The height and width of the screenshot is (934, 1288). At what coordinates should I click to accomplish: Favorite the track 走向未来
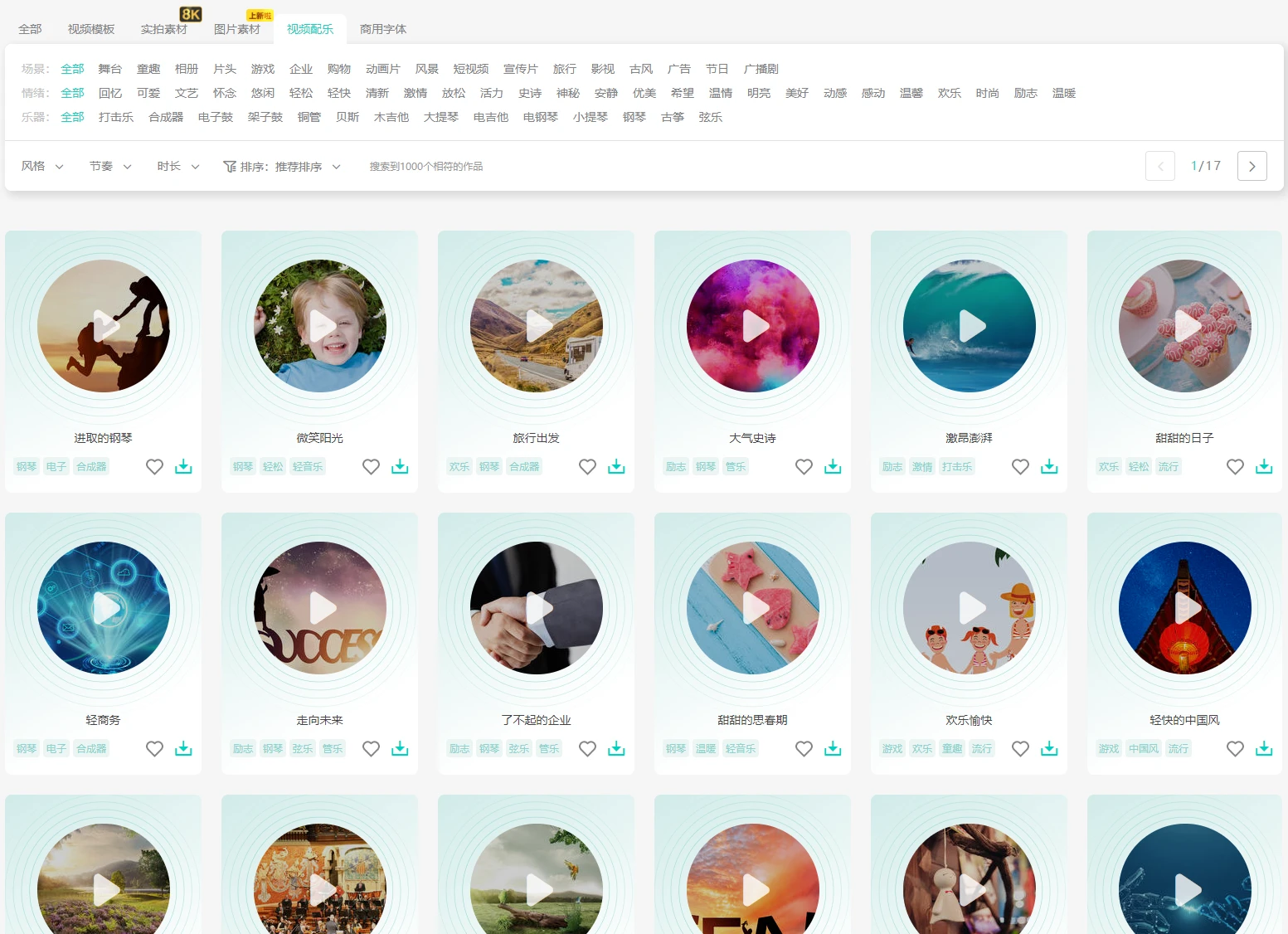coord(371,749)
